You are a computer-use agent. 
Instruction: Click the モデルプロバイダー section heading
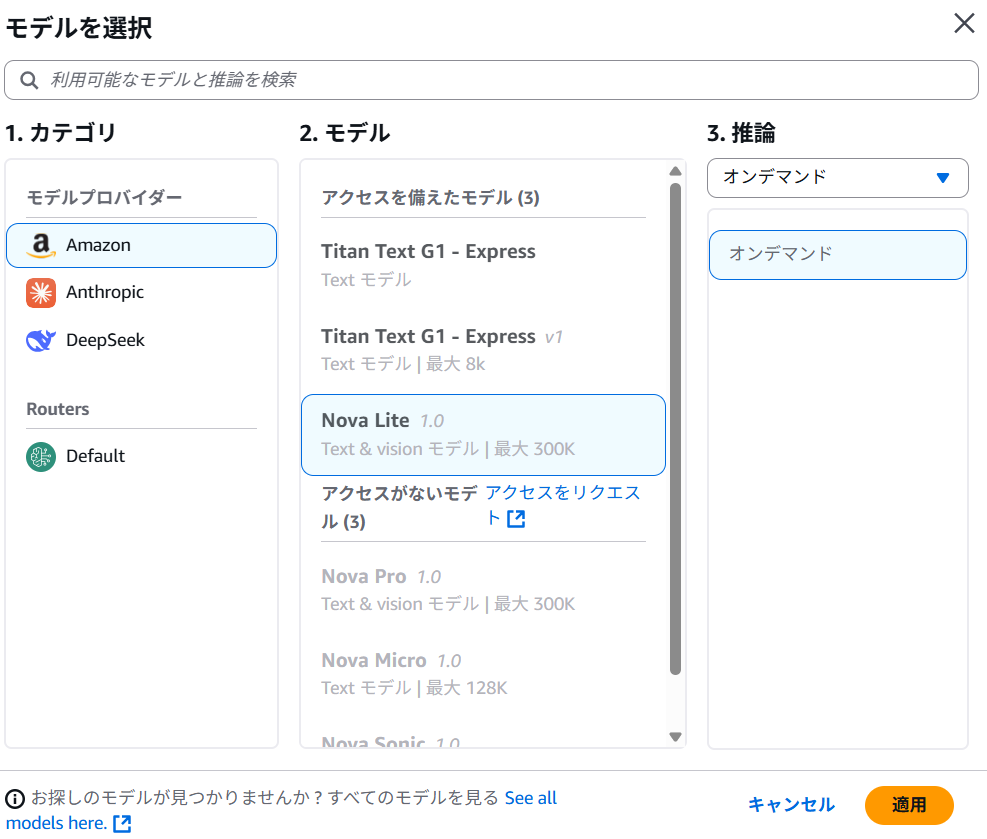pyautogui.click(x=104, y=198)
